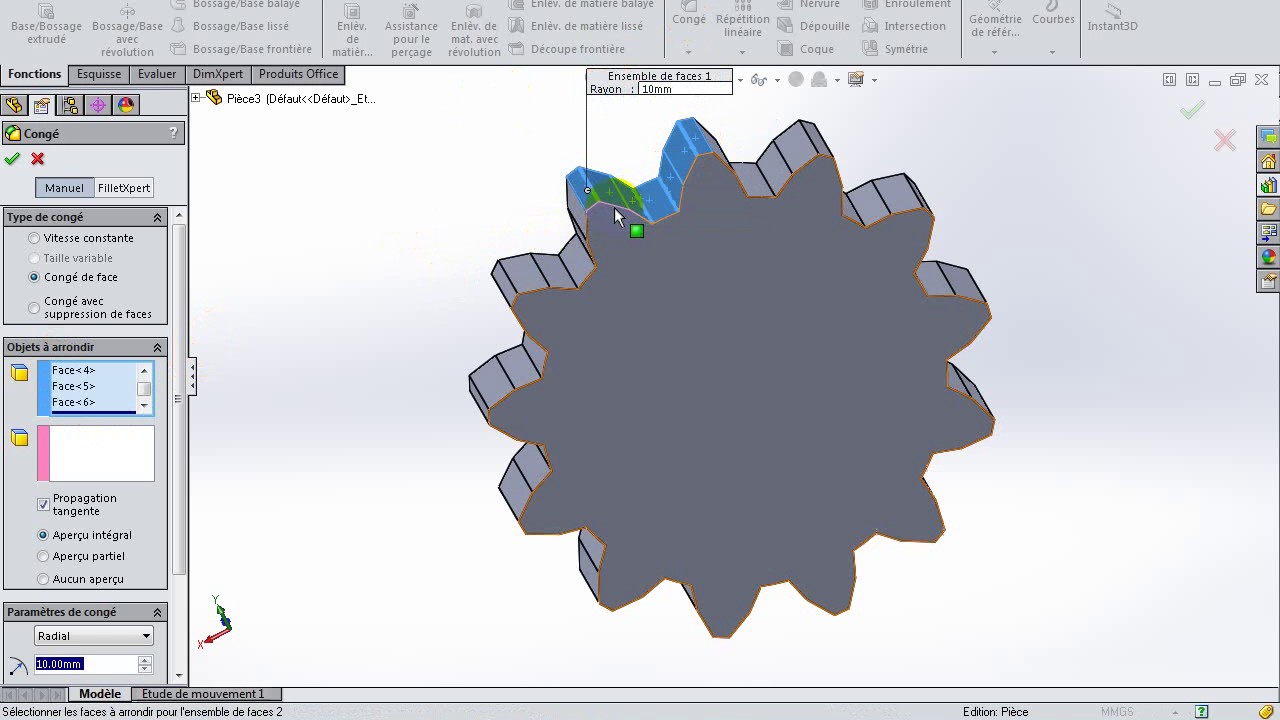The width and height of the screenshot is (1280, 720).
Task: Click the empty second face set box
Action: [102, 453]
